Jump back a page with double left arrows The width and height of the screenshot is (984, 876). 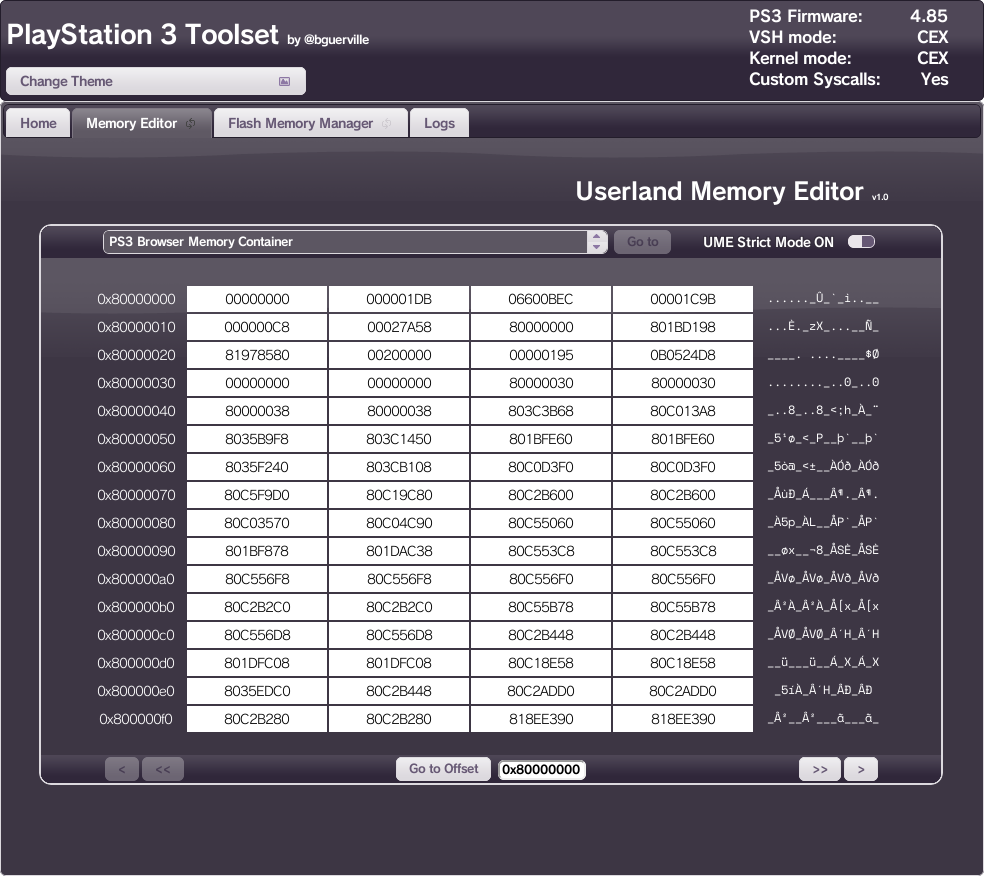163,769
